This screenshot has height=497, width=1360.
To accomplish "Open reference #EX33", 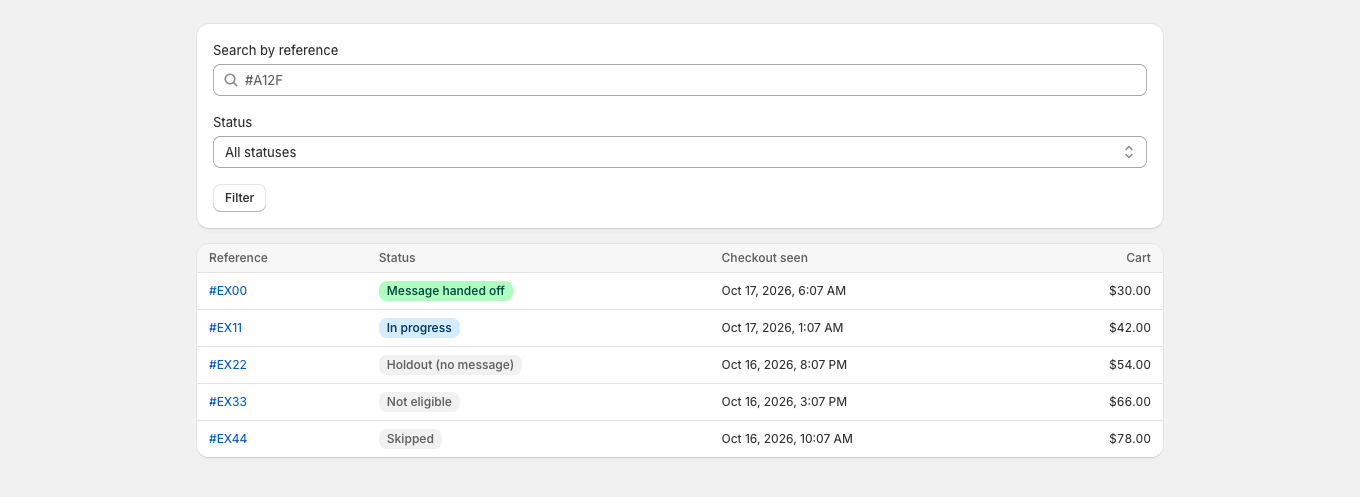I will (228, 402).
